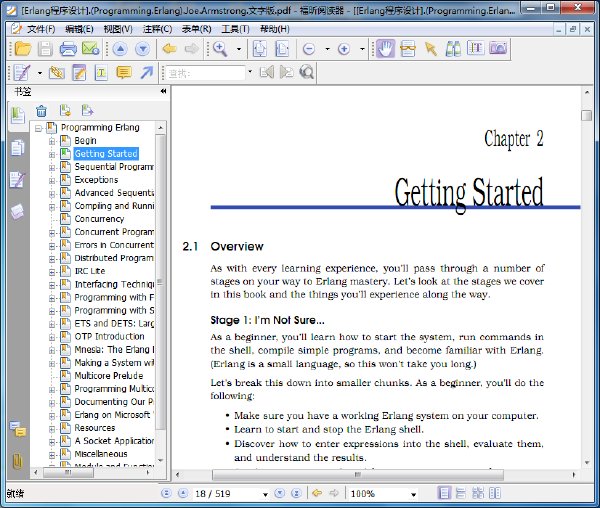Switch to continuous page layout view
Viewport: 600px width, 508px height.
click(x=461, y=493)
